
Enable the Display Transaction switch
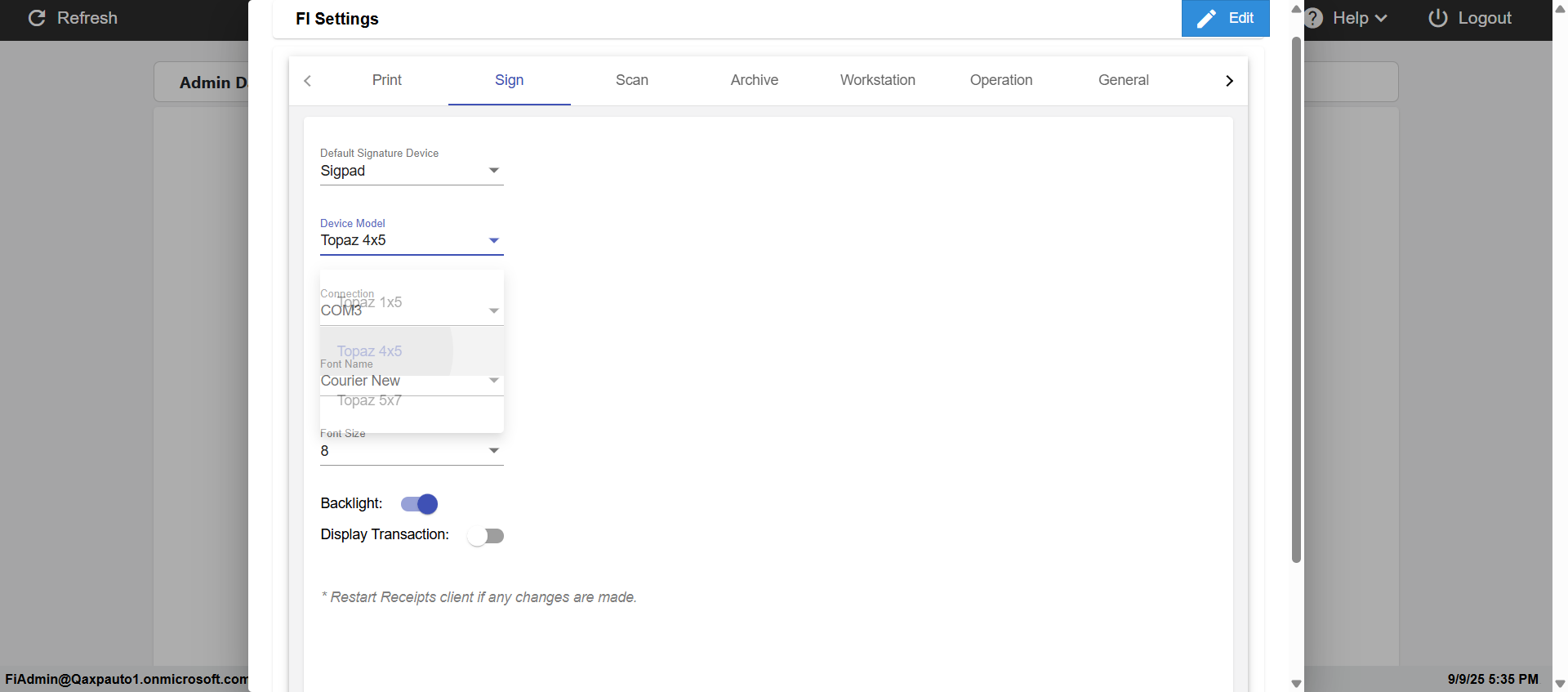tap(485, 536)
